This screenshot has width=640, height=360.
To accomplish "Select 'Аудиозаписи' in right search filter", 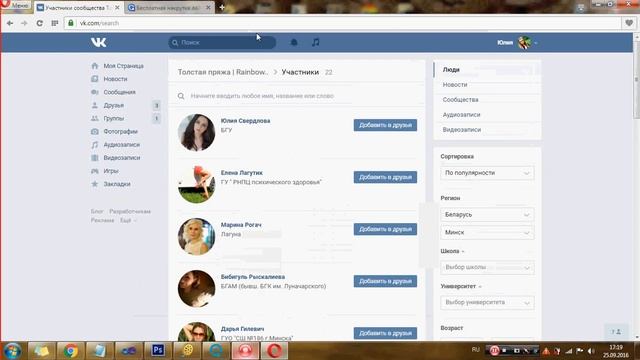I will (x=487, y=115).
